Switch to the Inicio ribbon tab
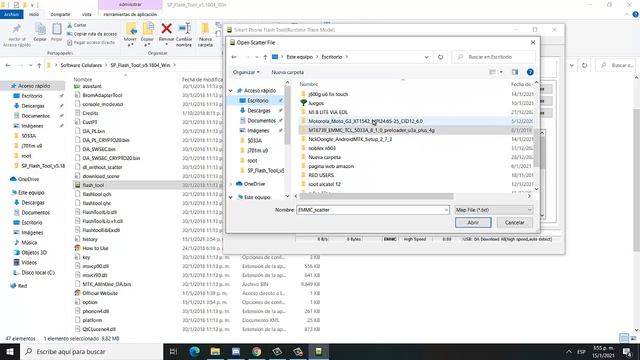This screenshot has height=360, width=640. pyautogui.click(x=34, y=14)
